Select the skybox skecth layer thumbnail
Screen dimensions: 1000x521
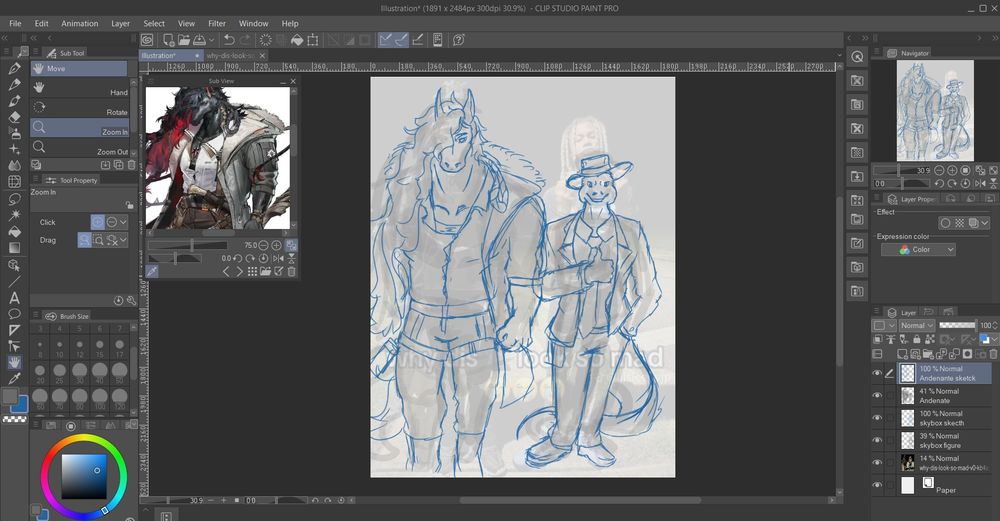click(x=908, y=418)
